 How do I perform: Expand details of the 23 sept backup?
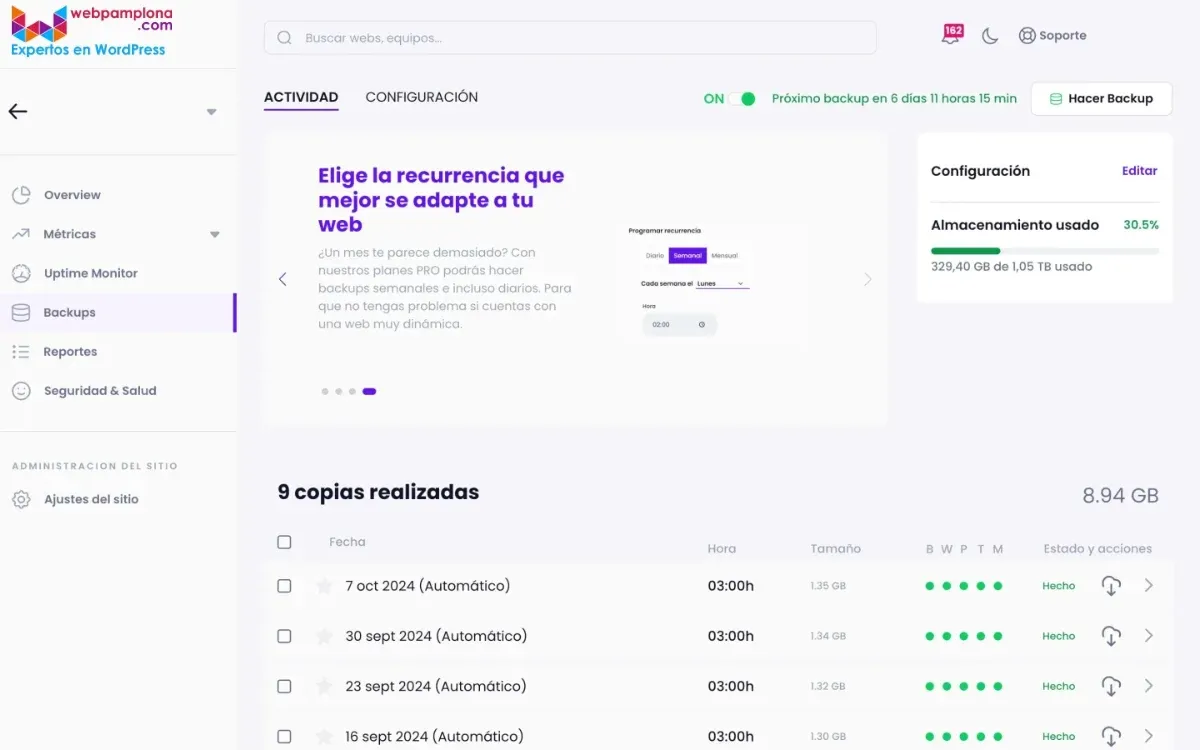point(1148,686)
